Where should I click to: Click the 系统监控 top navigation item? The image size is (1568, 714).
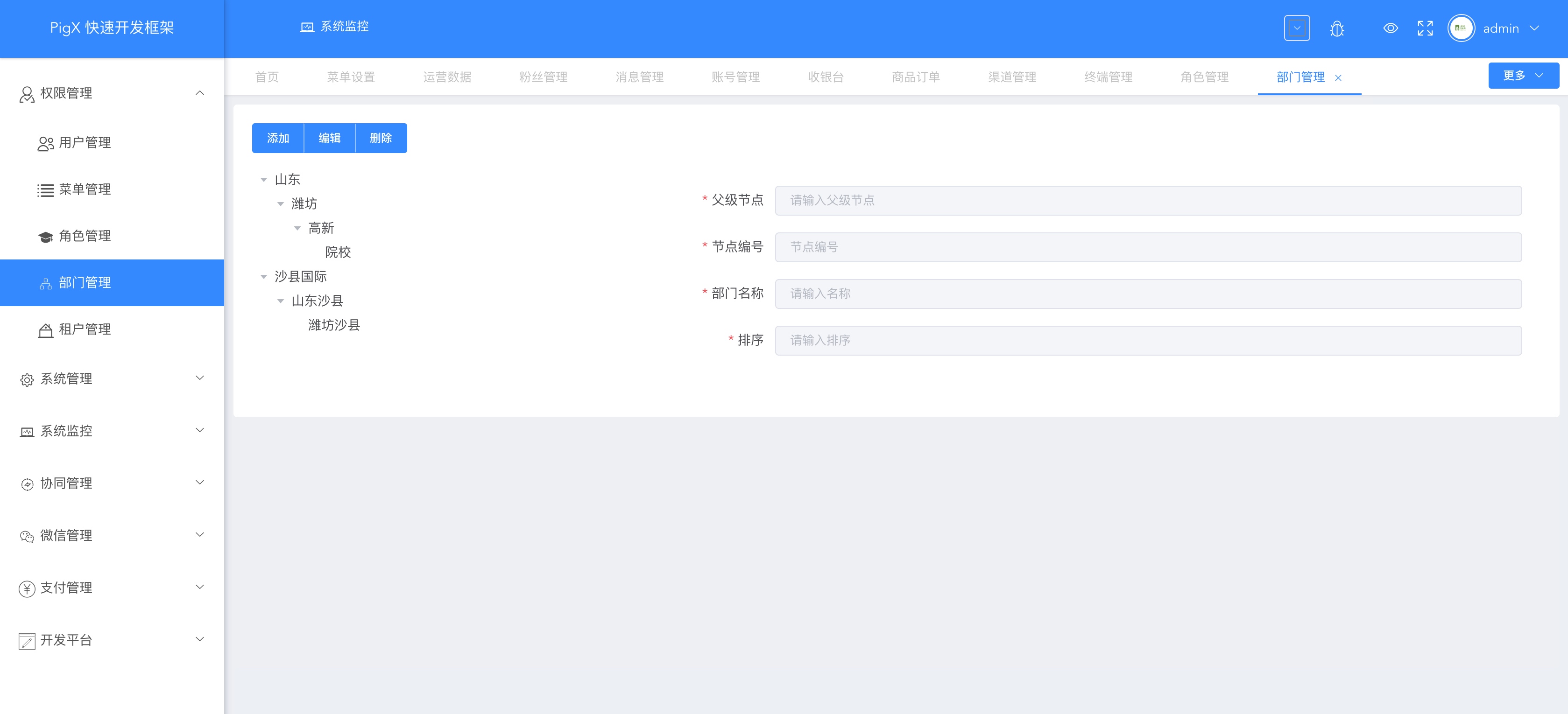click(x=335, y=27)
